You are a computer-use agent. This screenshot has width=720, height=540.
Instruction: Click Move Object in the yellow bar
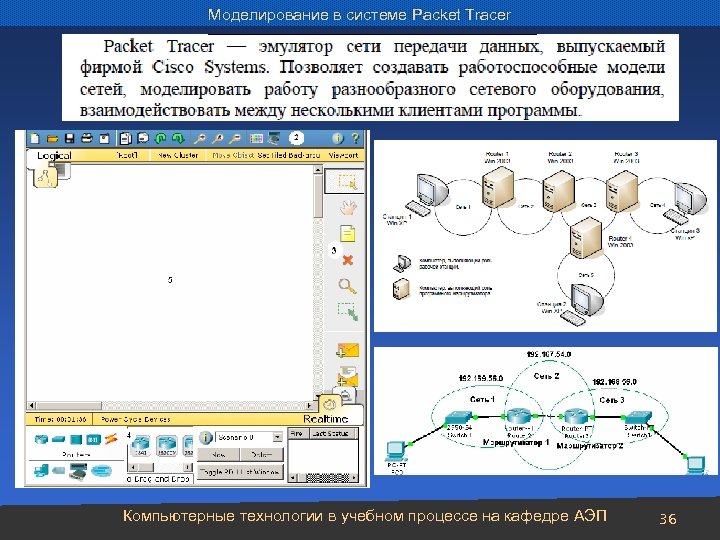233,155
